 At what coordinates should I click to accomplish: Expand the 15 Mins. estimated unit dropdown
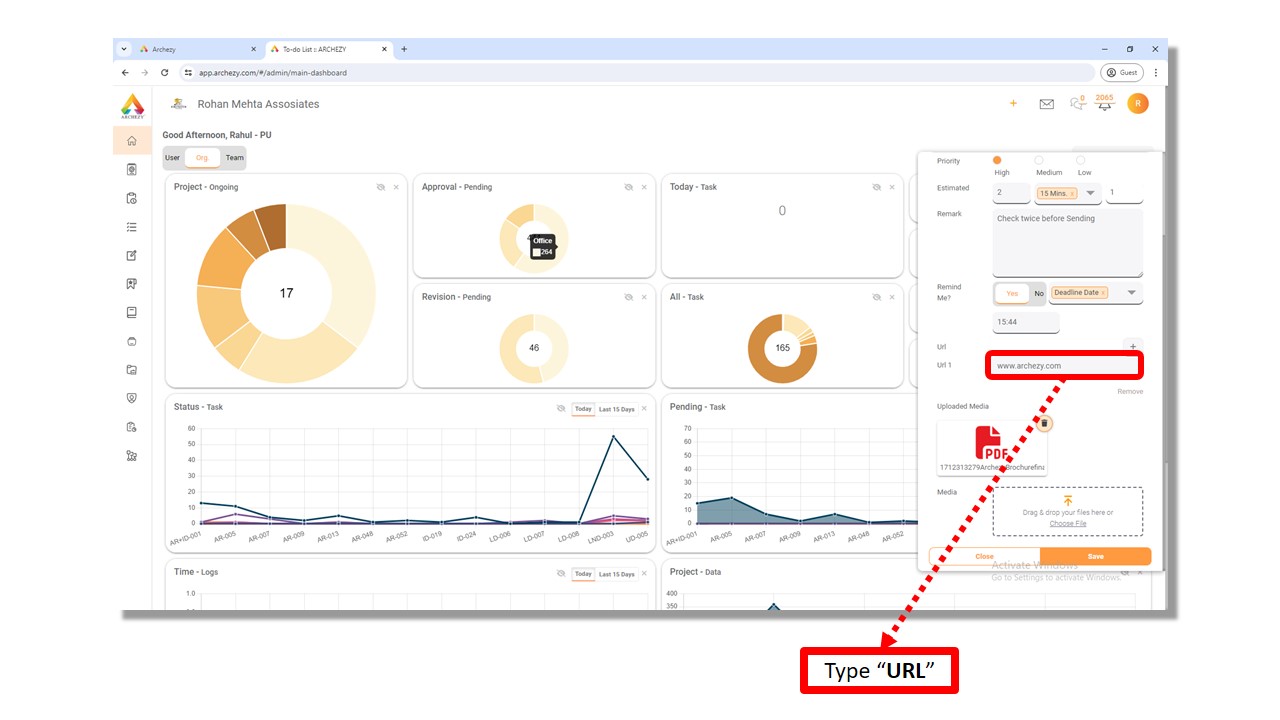(x=1091, y=193)
